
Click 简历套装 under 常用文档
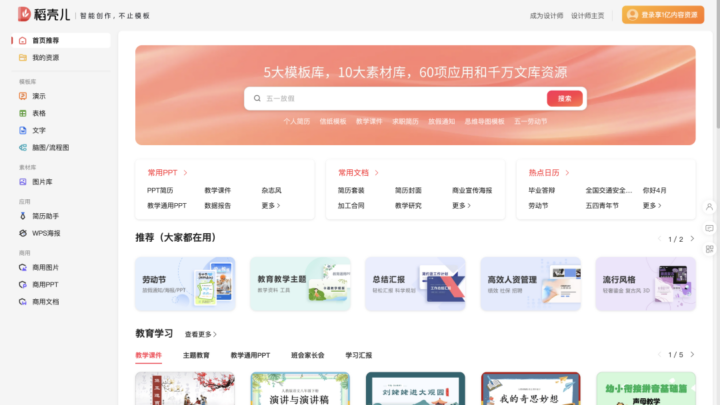(x=351, y=190)
